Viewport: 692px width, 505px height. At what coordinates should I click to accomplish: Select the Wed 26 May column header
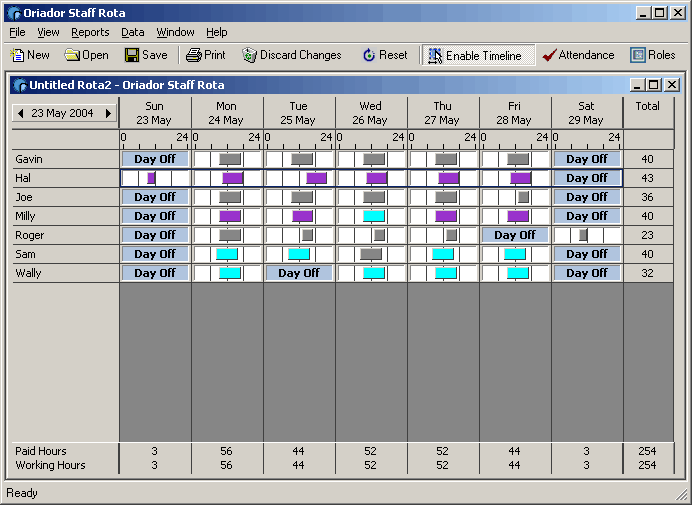click(x=371, y=113)
